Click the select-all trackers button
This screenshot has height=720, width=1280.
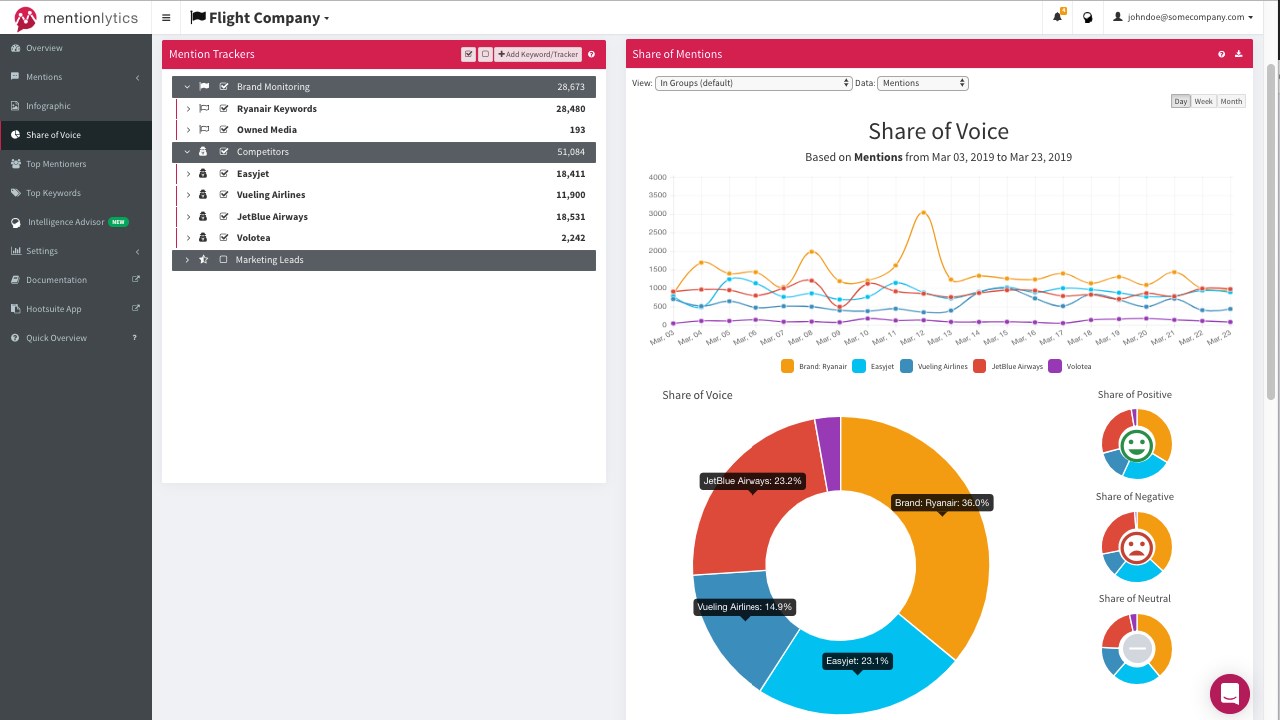pyautogui.click(x=468, y=54)
